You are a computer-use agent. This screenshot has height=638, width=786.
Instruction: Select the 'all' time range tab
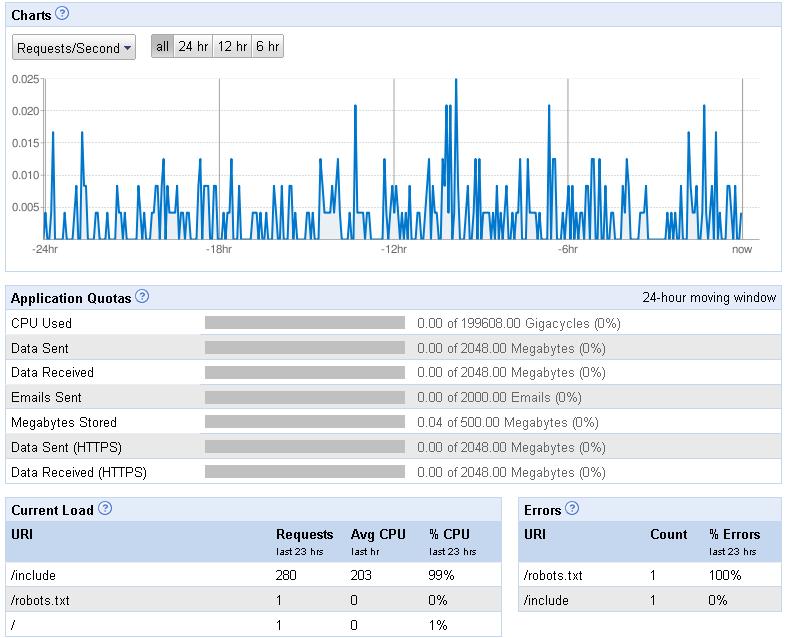(x=162, y=47)
